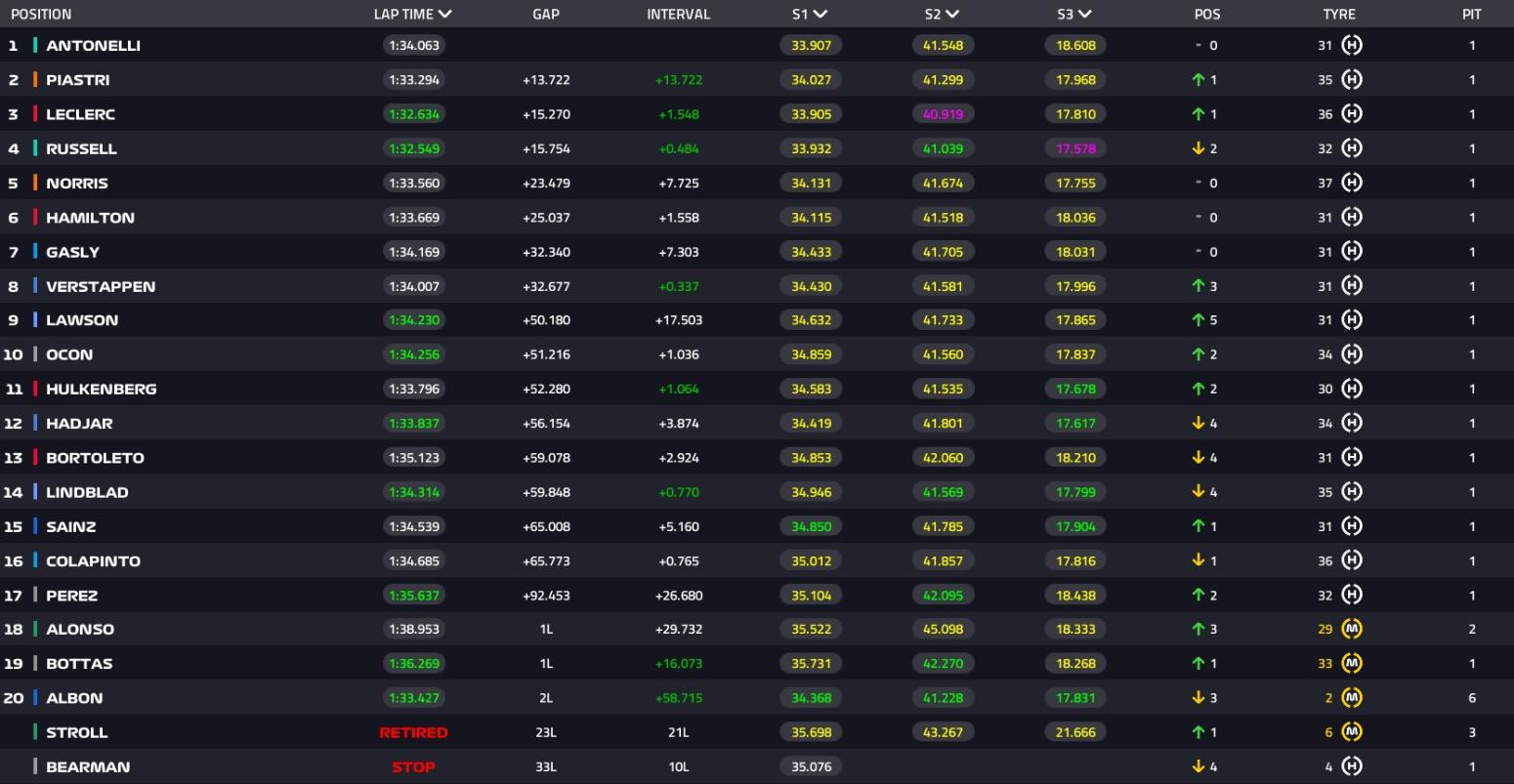The height and width of the screenshot is (784, 1514).
Task: Click Lawson's green up arrow
Action: (1198, 320)
